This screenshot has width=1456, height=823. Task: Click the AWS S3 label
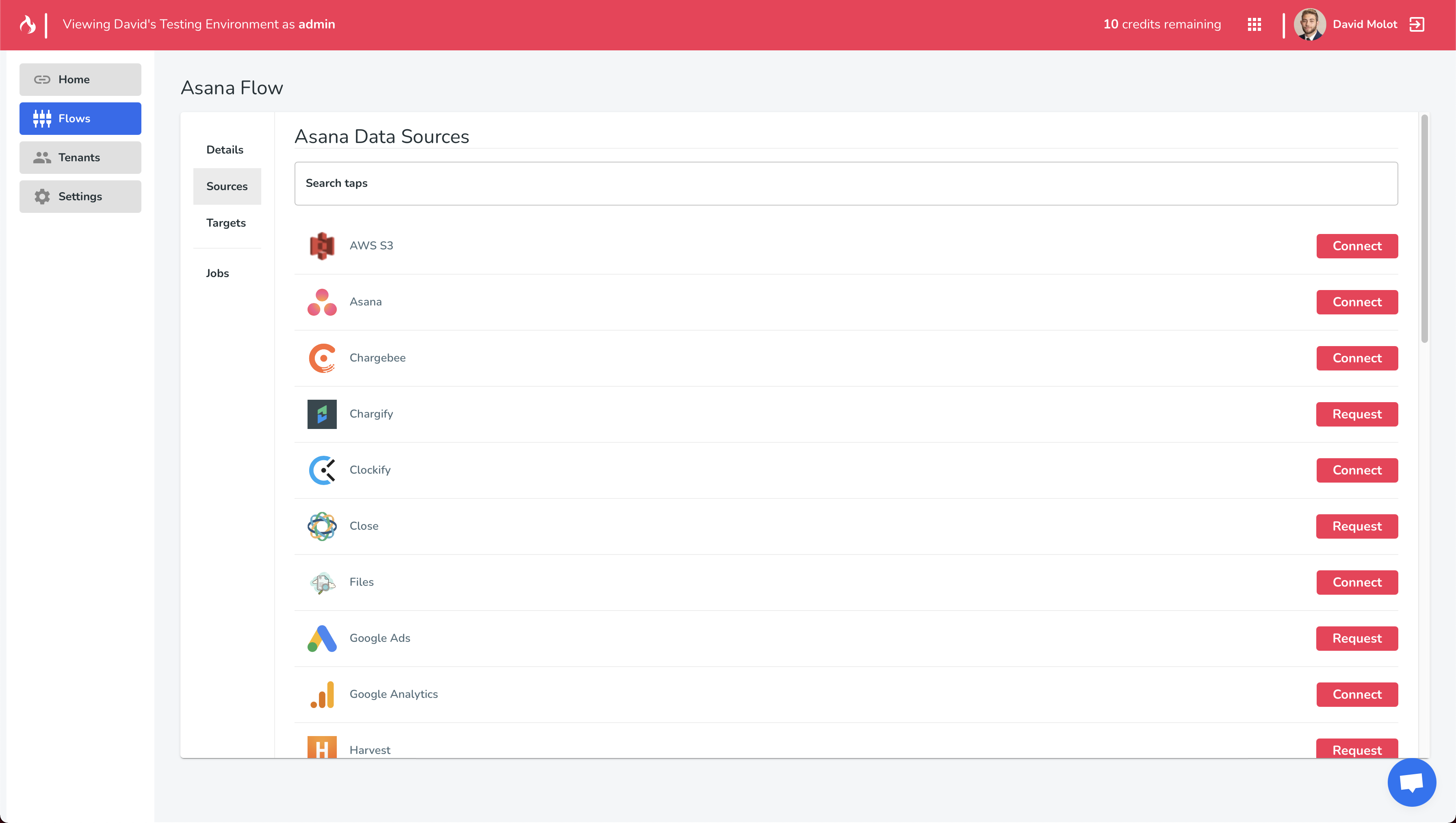click(x=371, y=246)
